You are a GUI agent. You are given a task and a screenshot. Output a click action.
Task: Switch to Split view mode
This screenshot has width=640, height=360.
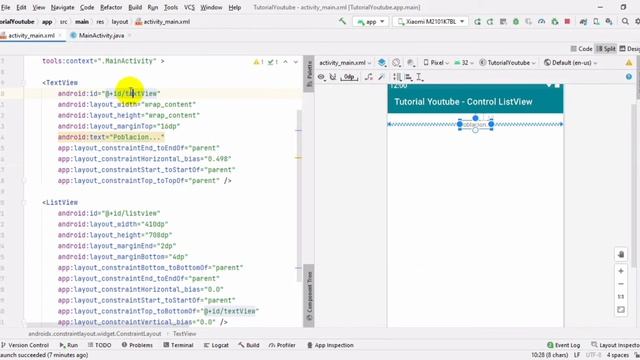point(605,49)
